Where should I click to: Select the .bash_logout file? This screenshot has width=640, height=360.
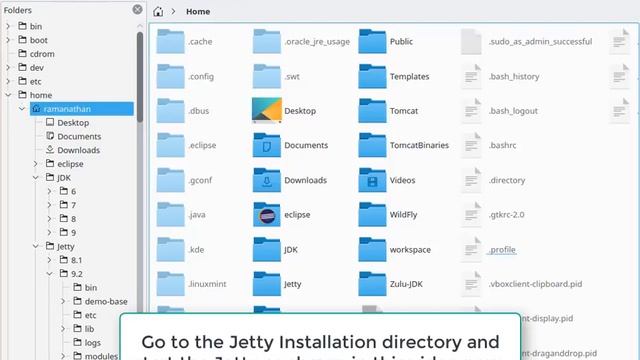click(x=513, y=111)
